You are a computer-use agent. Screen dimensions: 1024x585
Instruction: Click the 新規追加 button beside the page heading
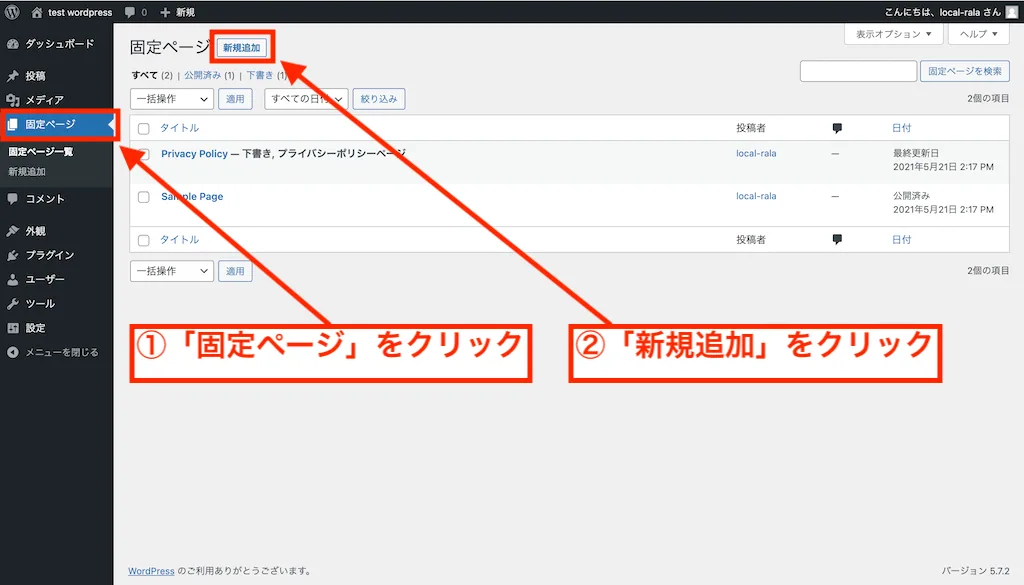click(x=242, y=48)
